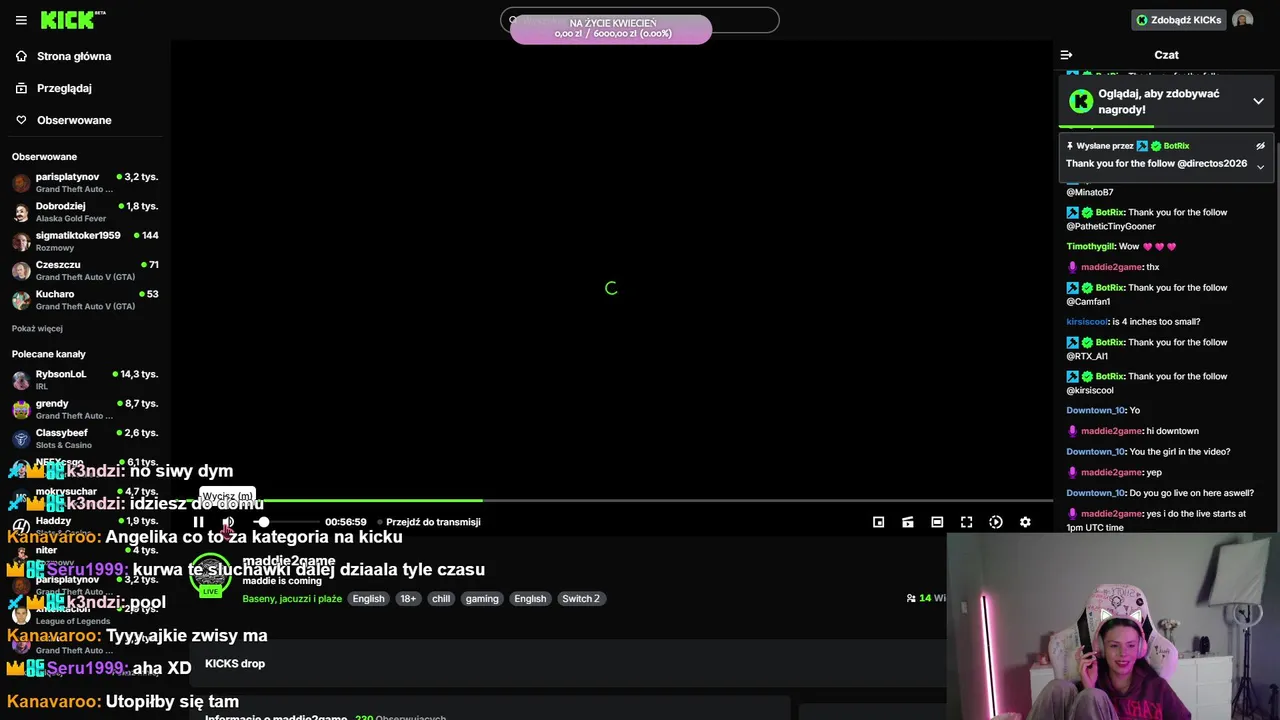Viewport: 1280px width, 720px height.
Task: Click maddie2game streamer avatar
Action: (210, 574)
